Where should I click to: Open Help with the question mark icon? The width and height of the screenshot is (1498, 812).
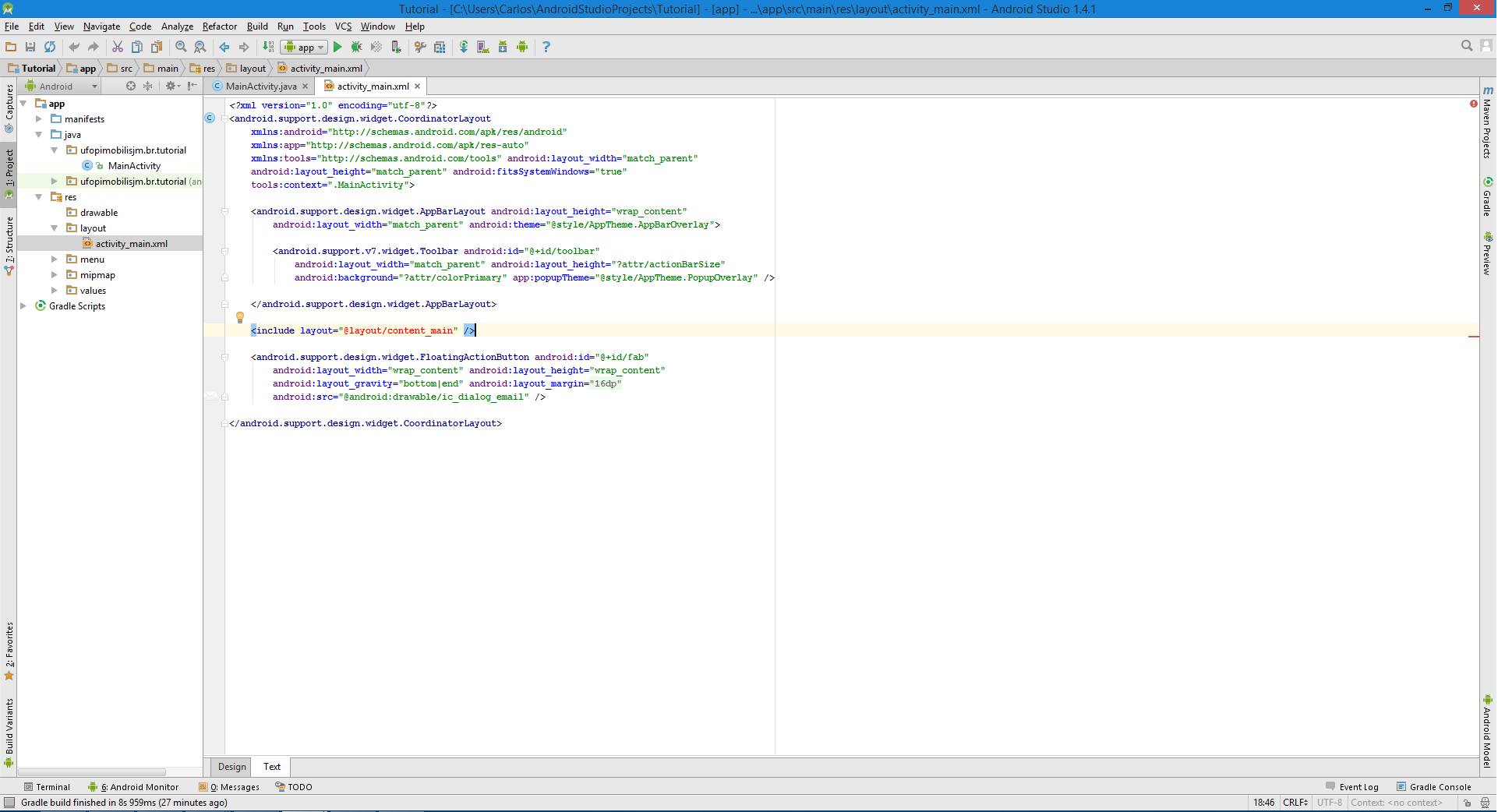coord(546,47)
